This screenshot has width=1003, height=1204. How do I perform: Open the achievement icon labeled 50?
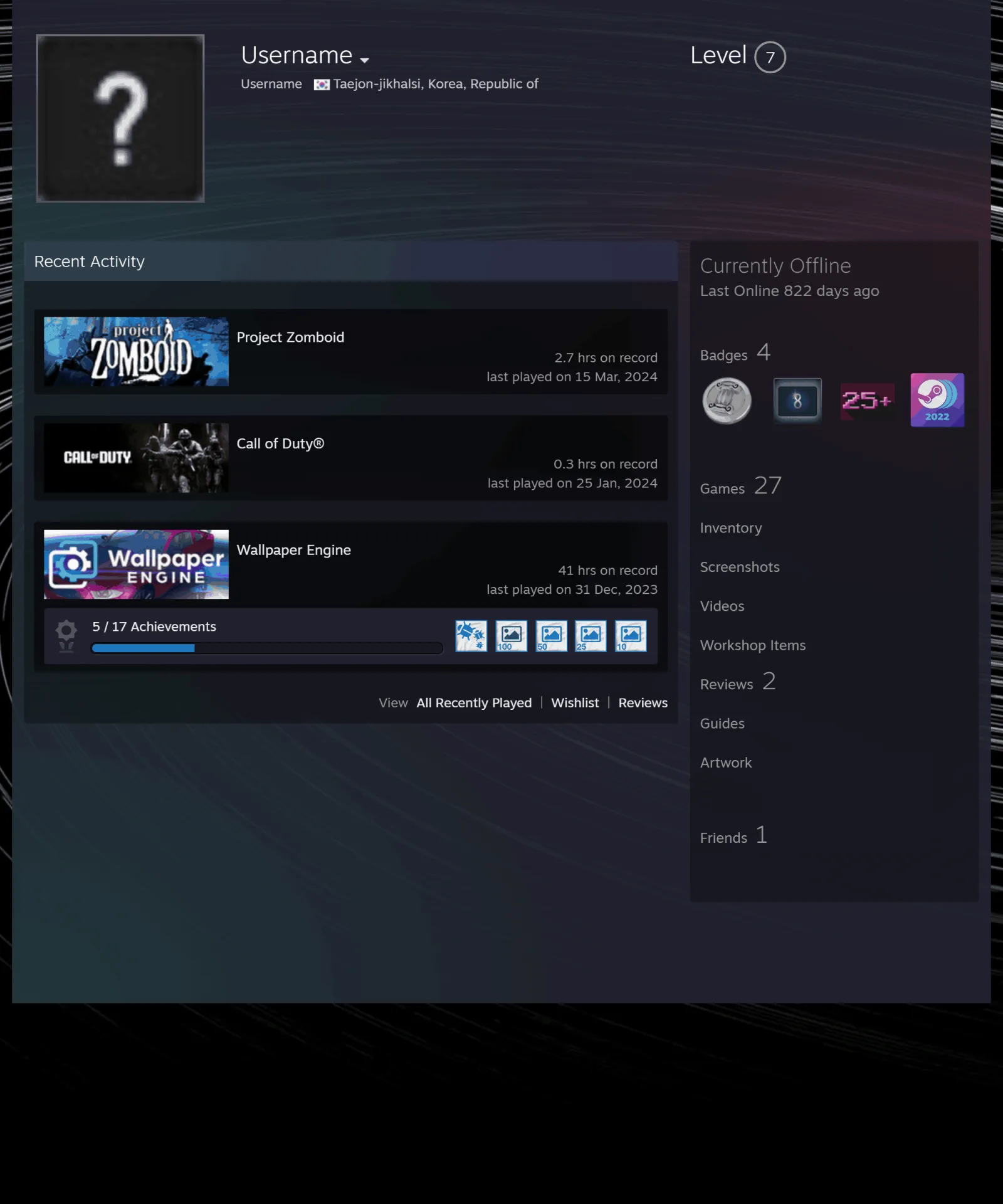[x=551, y=636]
